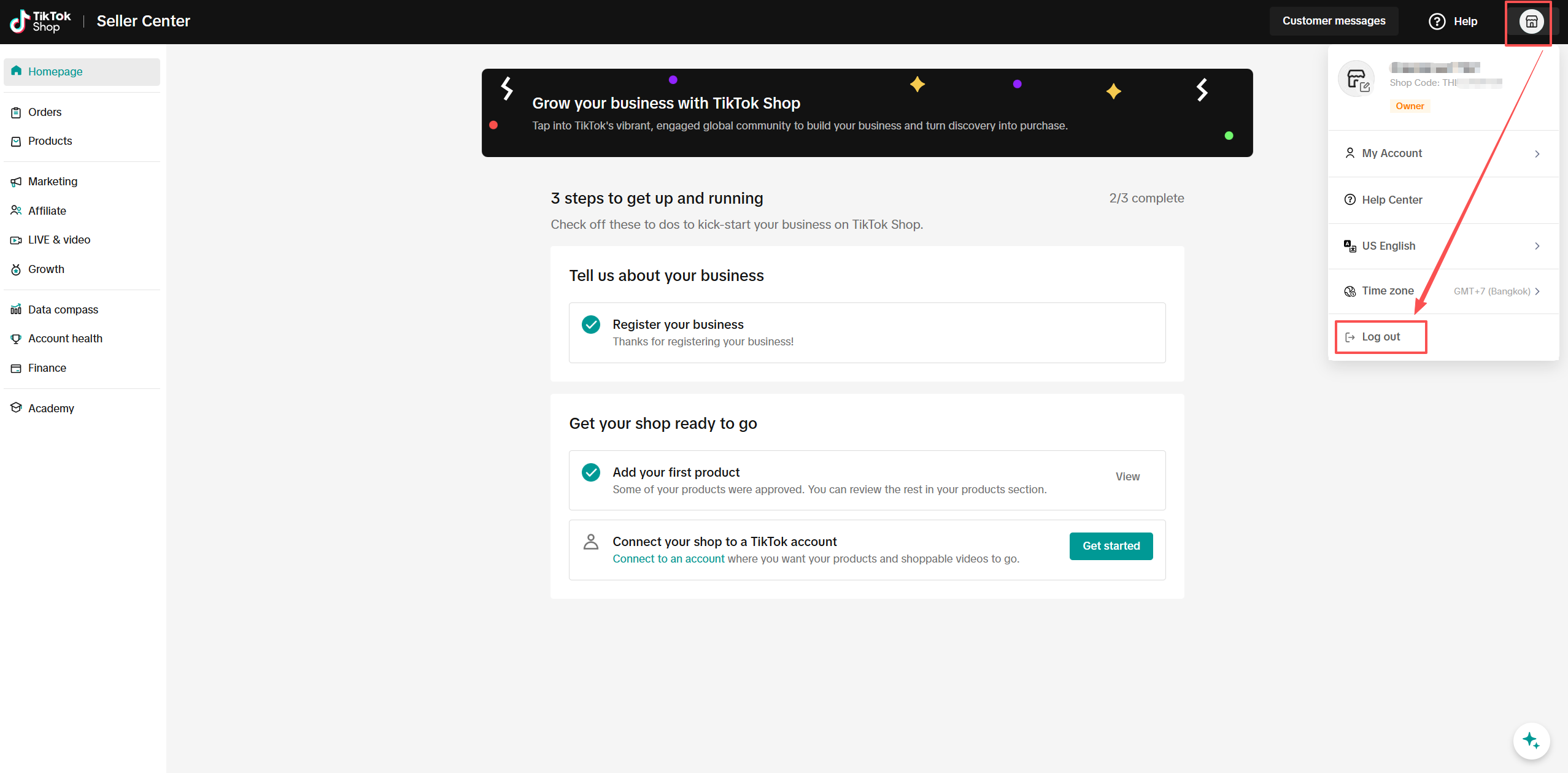Open Help Center menu item
The width and height of the screenshot is (1568, 773).
1391,200
